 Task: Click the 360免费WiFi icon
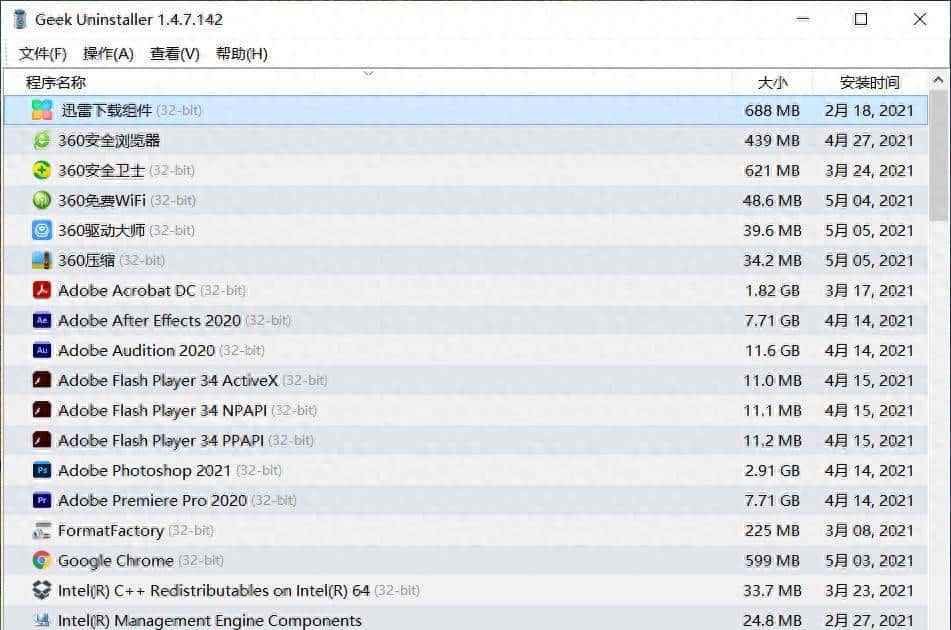coord(42,200)
